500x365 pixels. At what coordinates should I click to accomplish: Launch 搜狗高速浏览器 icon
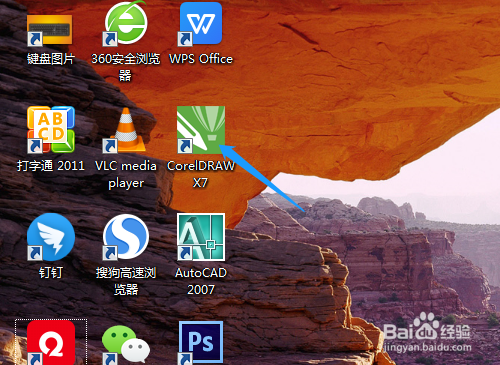(126, 237)
